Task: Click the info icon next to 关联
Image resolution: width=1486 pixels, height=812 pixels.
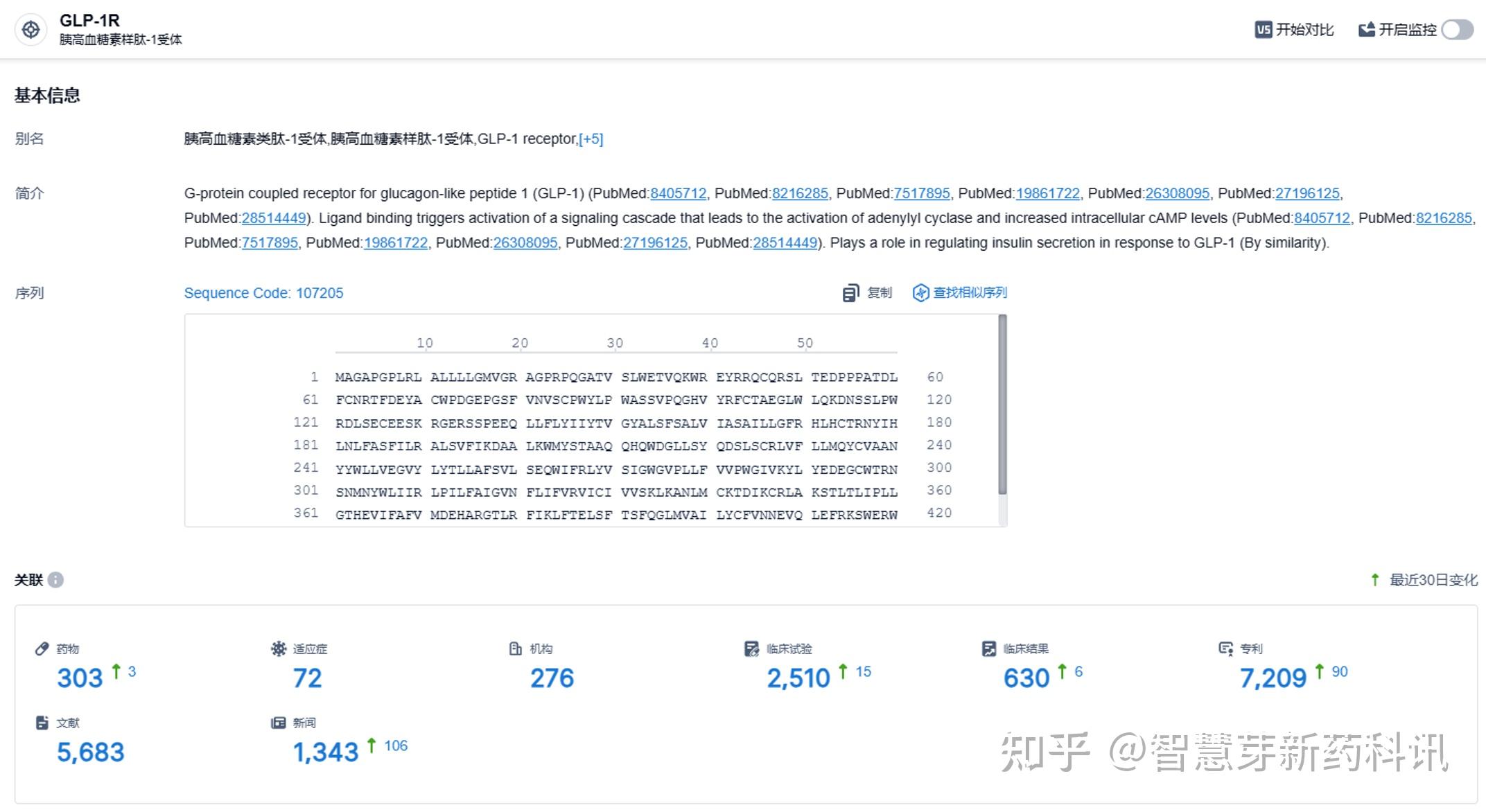Action: click(x=55, y=581)
